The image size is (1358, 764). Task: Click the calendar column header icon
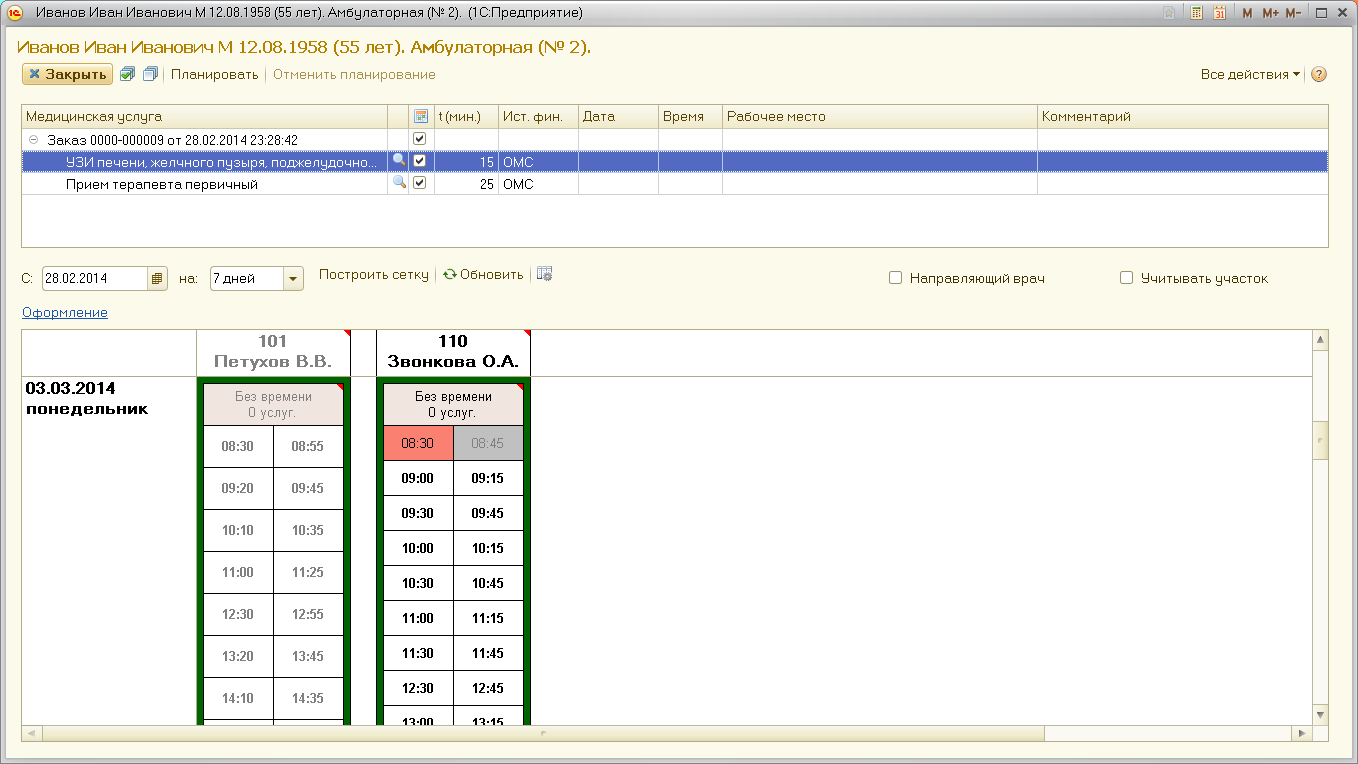(421, 116)
